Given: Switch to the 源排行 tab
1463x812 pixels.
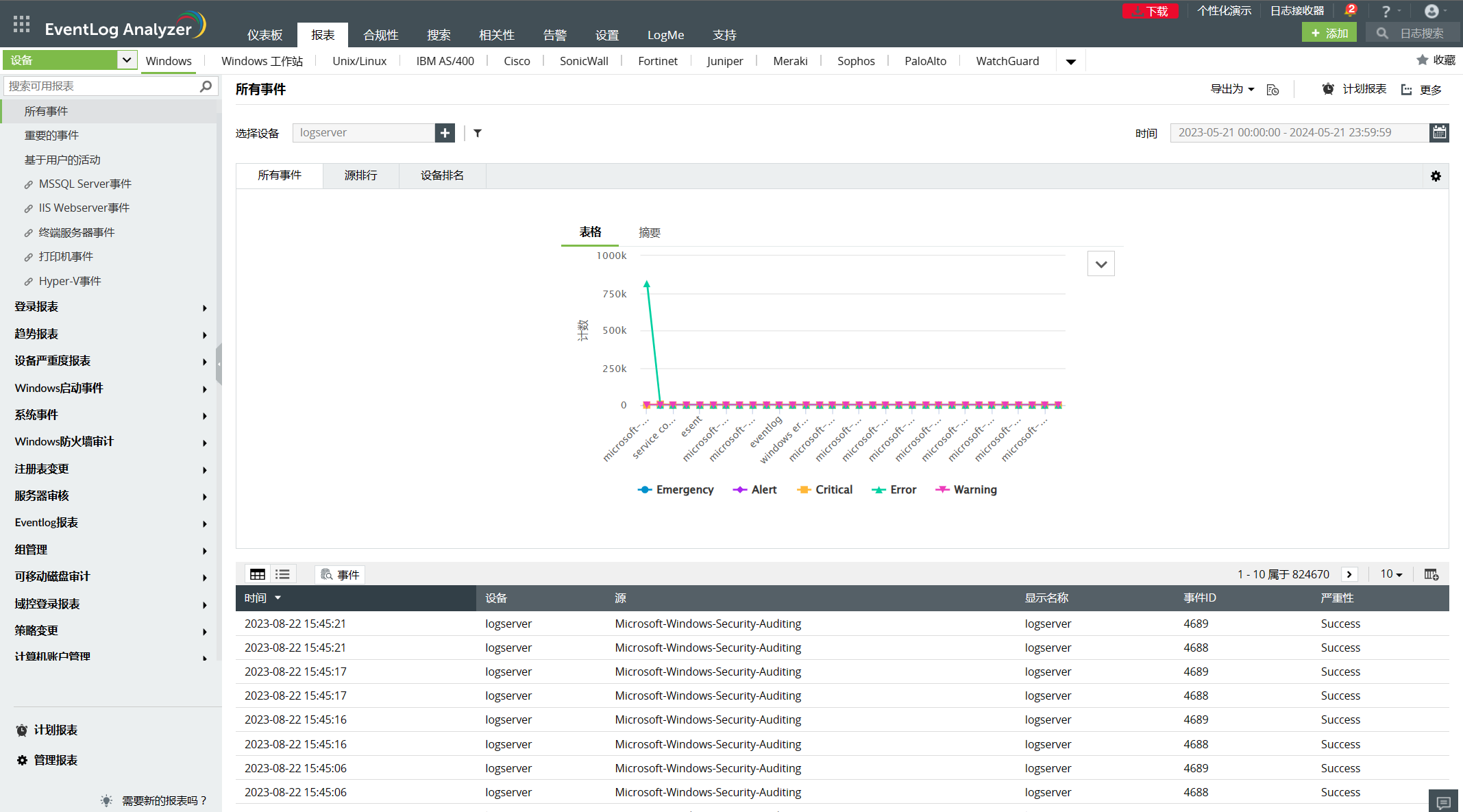Looking at the screenshot, I should pyautogui.click(x=360, y=175).
